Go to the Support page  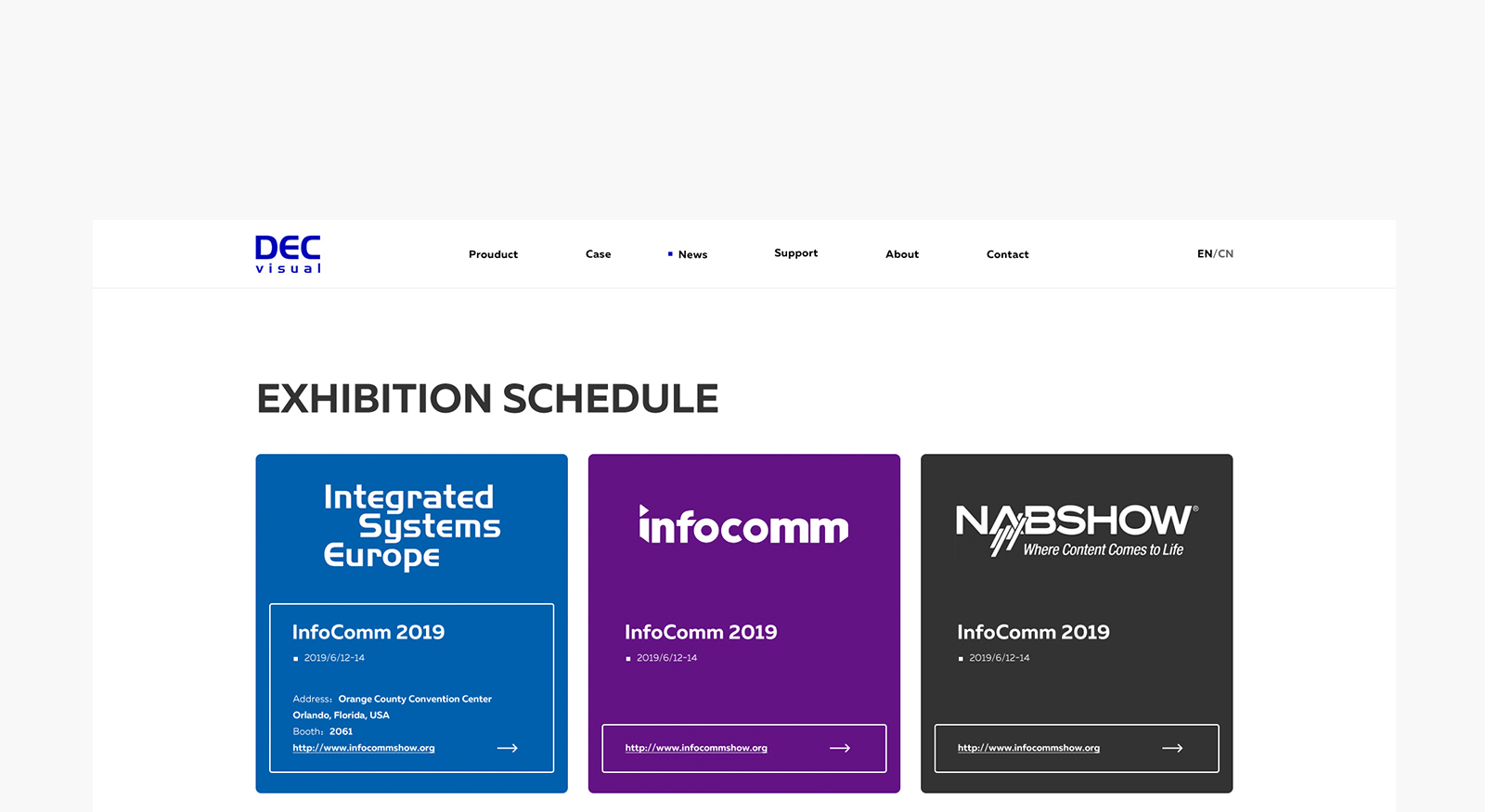(x=795, y=253)
